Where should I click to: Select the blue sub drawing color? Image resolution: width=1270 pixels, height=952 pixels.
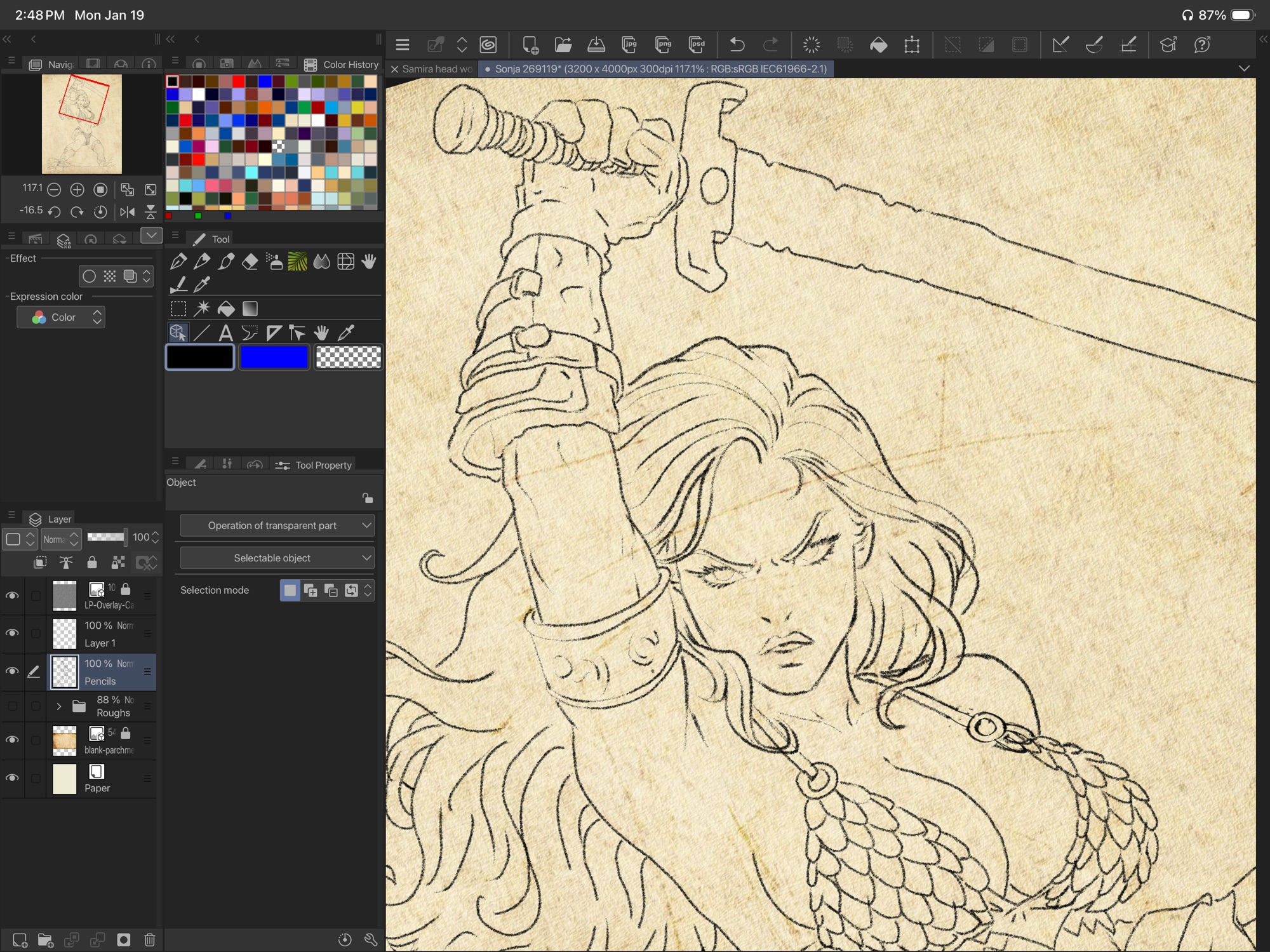274,358
